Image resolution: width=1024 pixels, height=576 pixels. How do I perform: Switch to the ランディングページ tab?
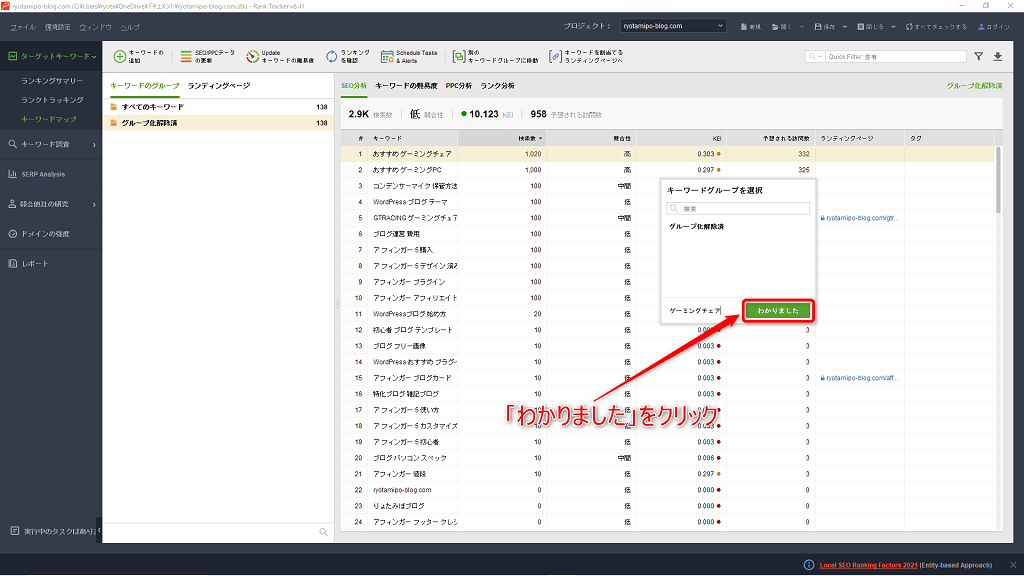pos(219,86)
